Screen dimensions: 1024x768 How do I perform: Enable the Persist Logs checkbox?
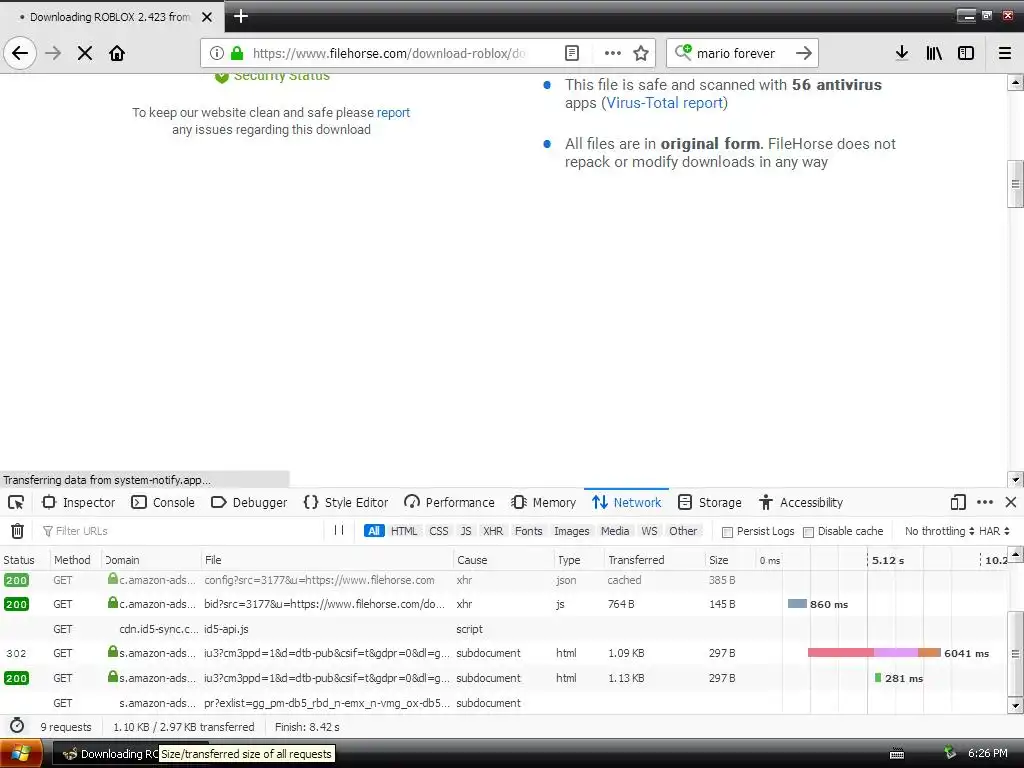[727, 532]
